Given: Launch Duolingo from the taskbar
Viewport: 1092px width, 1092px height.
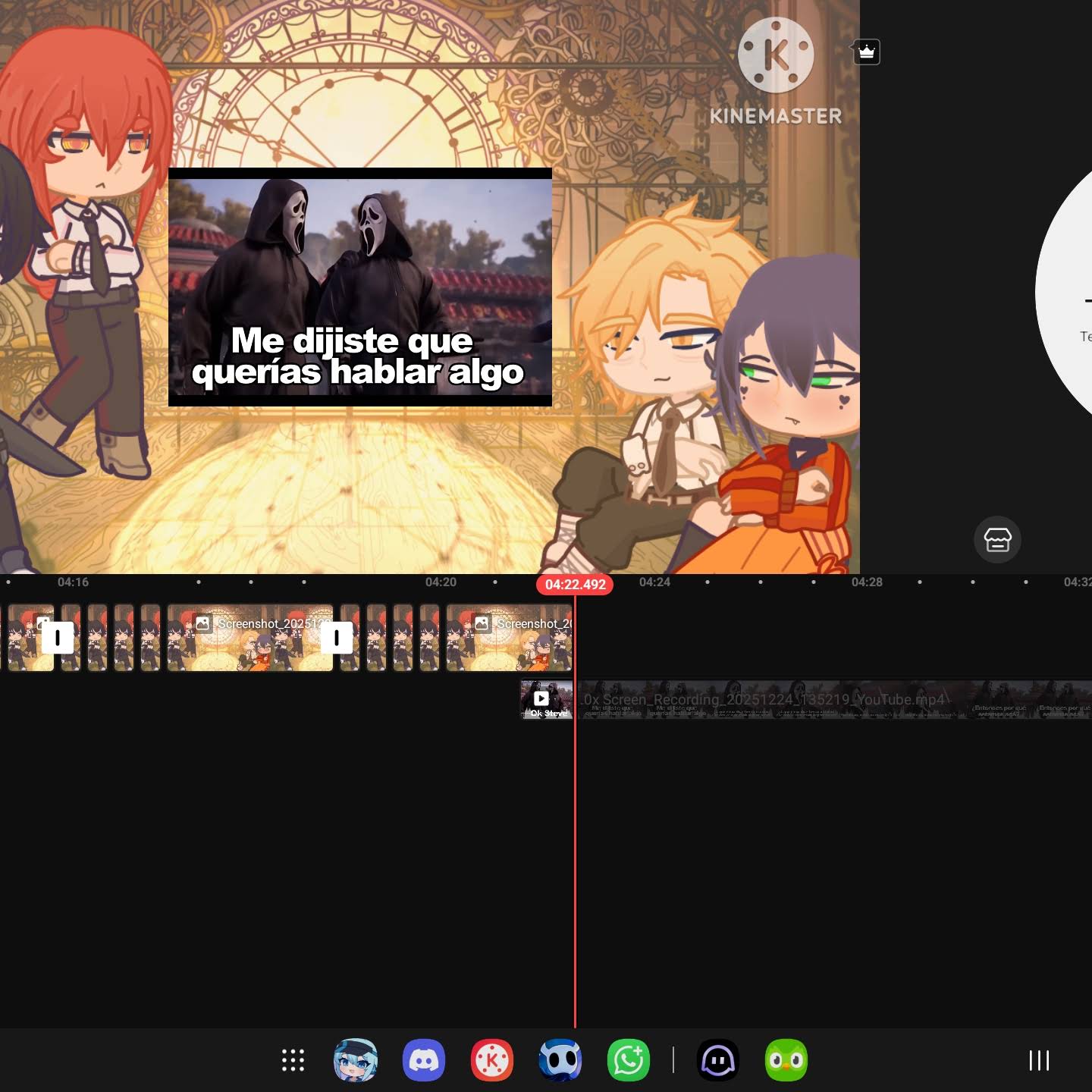Looking at the screenshot, I should (x=786, y=1060).
